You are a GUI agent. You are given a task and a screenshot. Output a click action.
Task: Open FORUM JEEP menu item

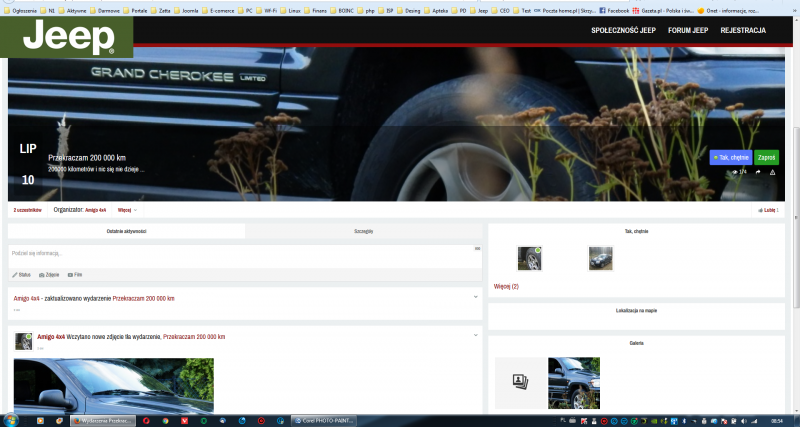tap(688, 31)
